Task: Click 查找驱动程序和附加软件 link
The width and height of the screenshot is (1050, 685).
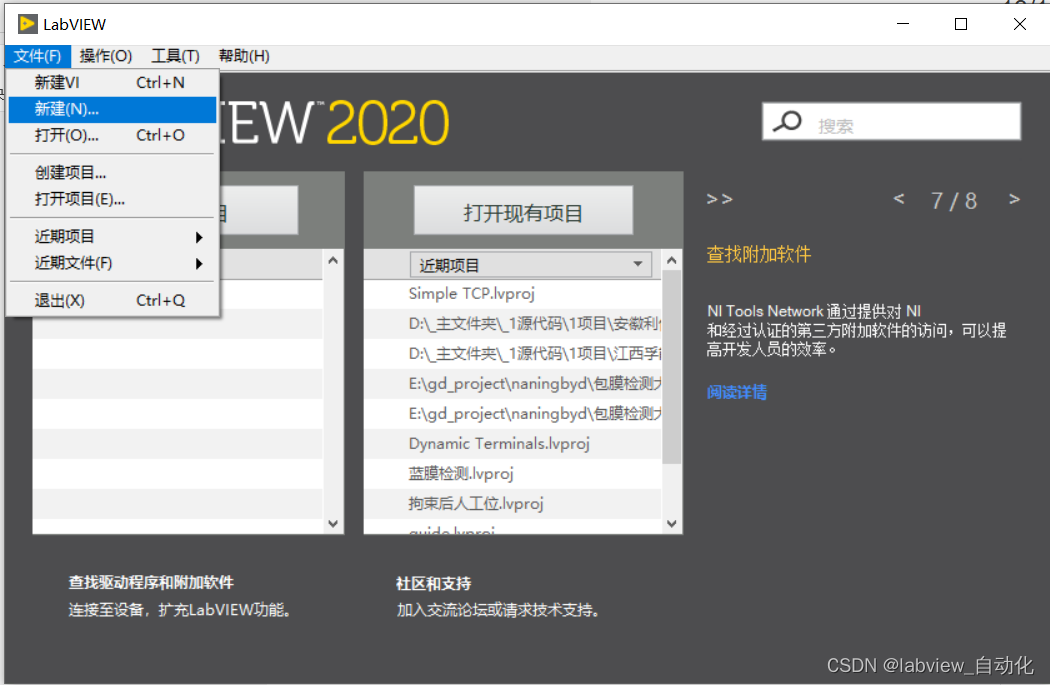Action: (151, 583)
